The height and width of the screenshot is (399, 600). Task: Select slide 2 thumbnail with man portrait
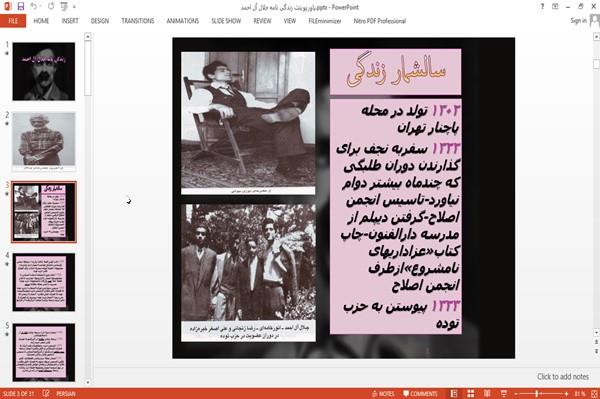[44, 141]
